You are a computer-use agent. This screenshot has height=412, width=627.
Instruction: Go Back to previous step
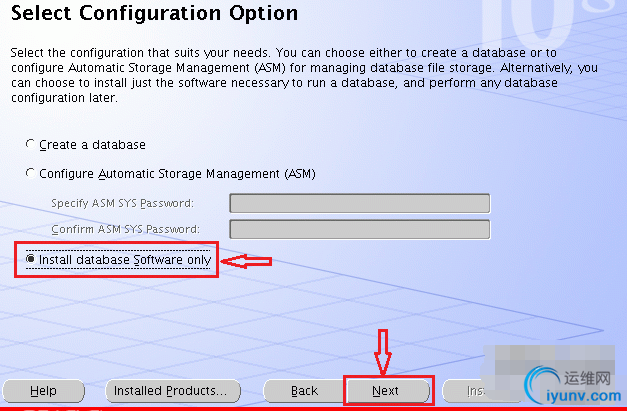305,391
